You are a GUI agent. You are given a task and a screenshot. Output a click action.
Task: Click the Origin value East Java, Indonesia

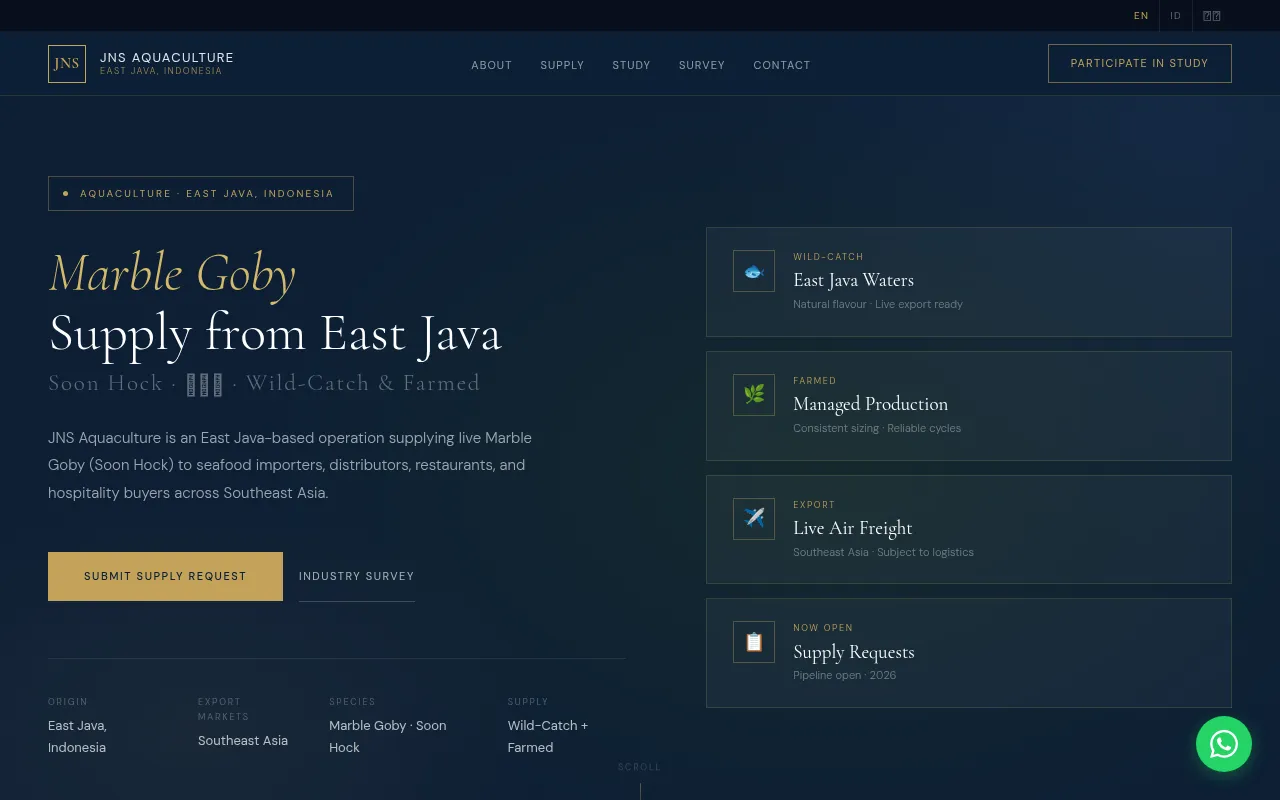(78, 736)
